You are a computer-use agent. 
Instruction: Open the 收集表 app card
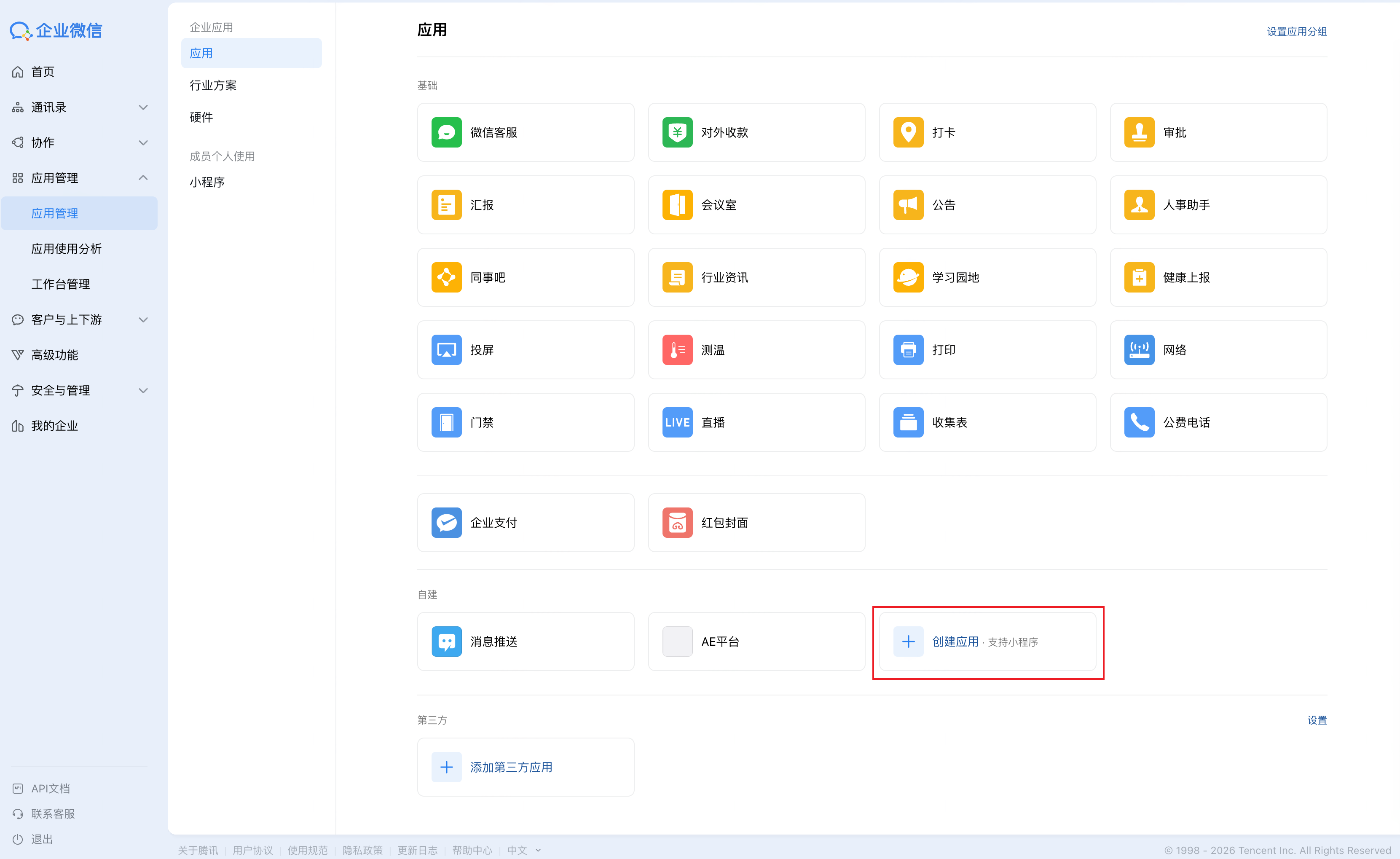click(987, 422)
